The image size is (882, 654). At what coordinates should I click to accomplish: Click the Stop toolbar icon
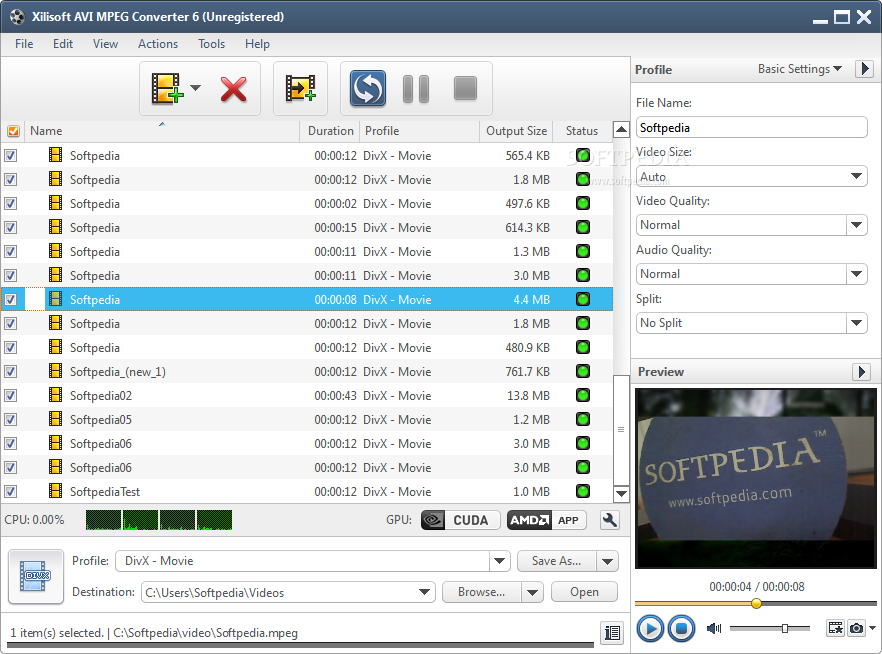(x=465, y=88)
